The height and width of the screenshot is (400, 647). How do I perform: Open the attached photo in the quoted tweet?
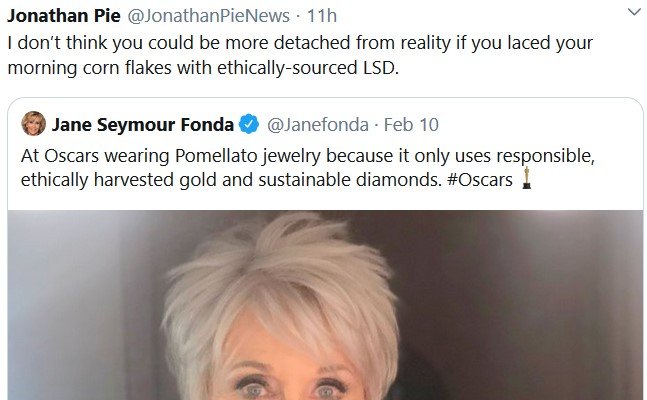325,320
